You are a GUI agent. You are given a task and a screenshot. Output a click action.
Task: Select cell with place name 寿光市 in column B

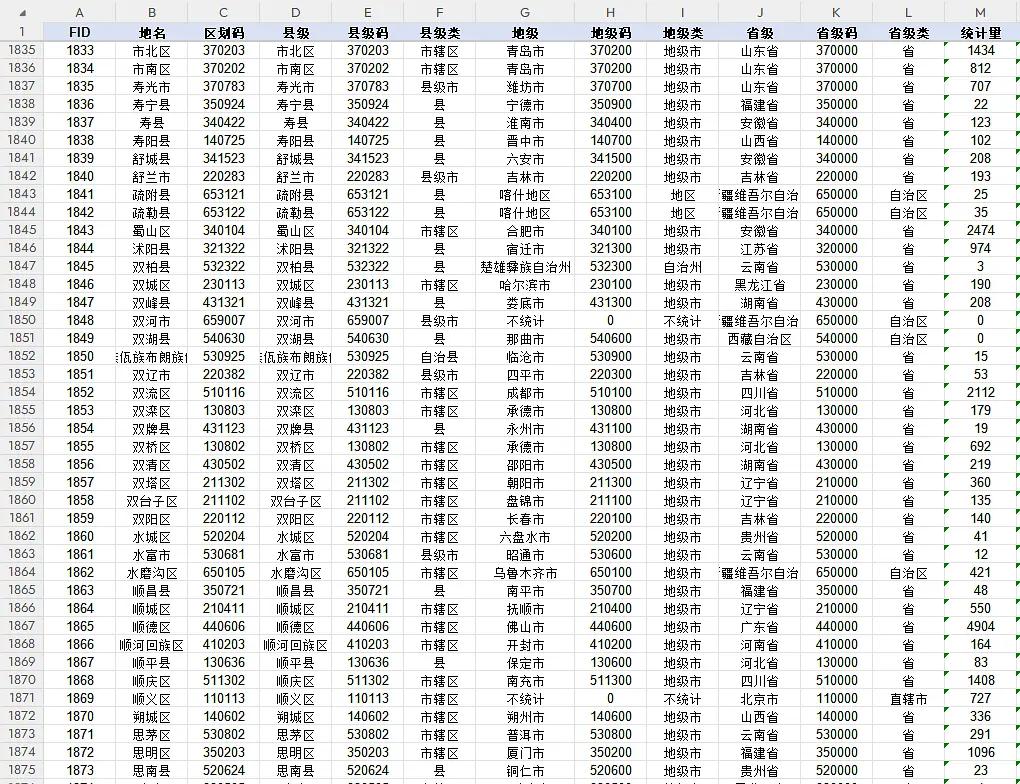[x=152, y=87]
